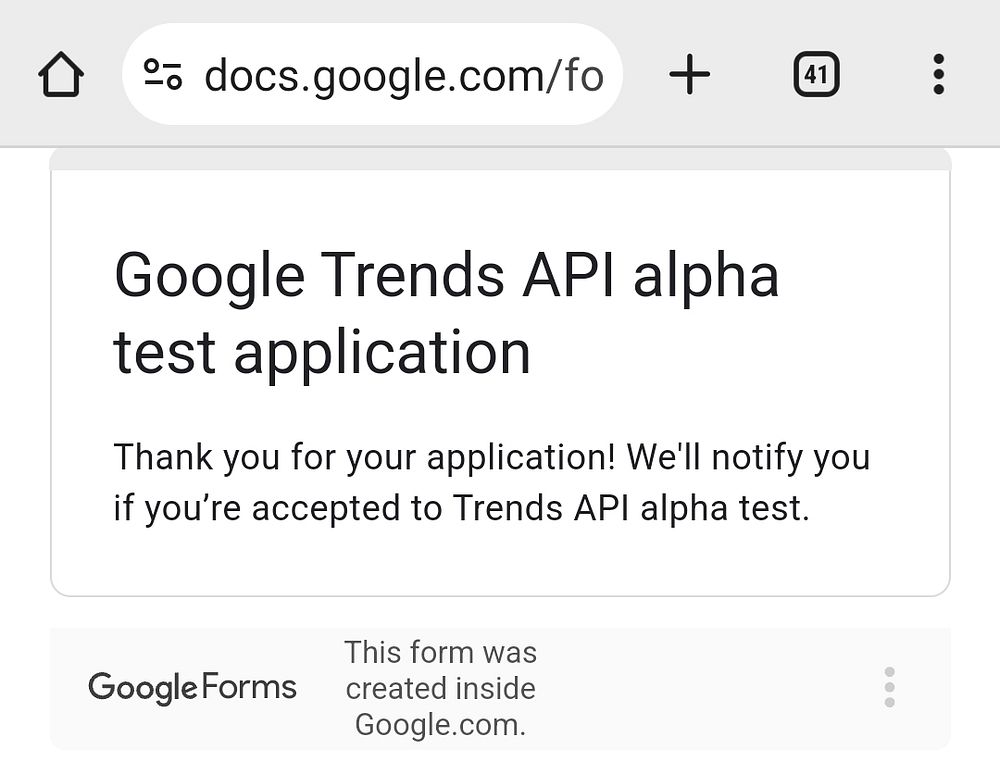
Task: Click the "Google Trends API alpha" title line
Action: [446, 274]
